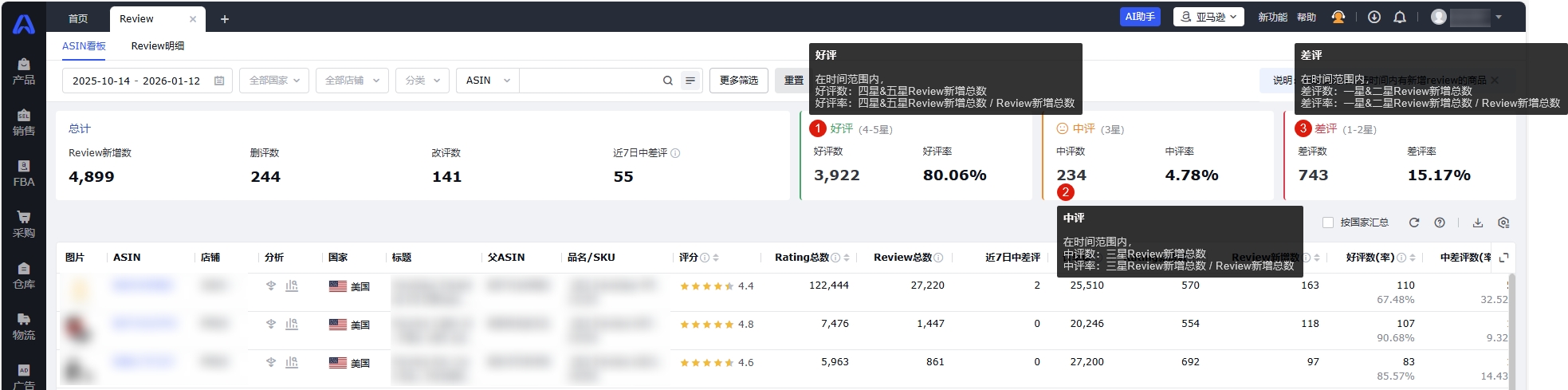
Task: Click the search magnifier icon
Action: tap(668, 81)
